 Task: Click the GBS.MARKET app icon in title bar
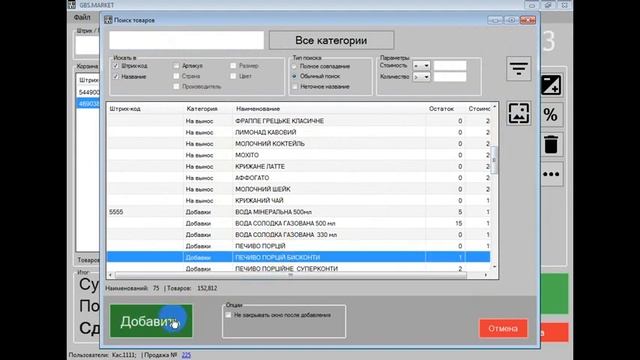72,5
